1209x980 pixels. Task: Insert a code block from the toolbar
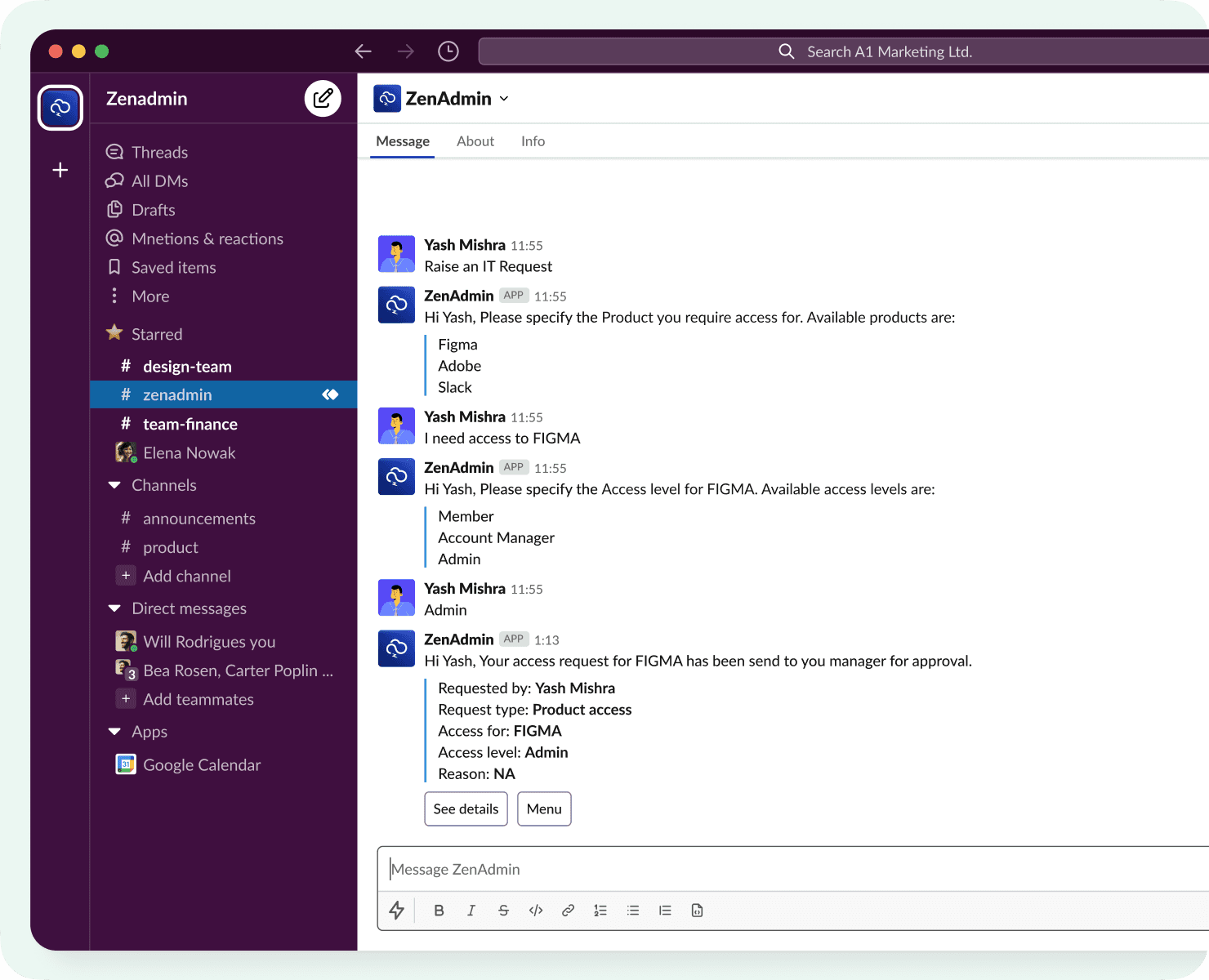[x=697, y=911]
